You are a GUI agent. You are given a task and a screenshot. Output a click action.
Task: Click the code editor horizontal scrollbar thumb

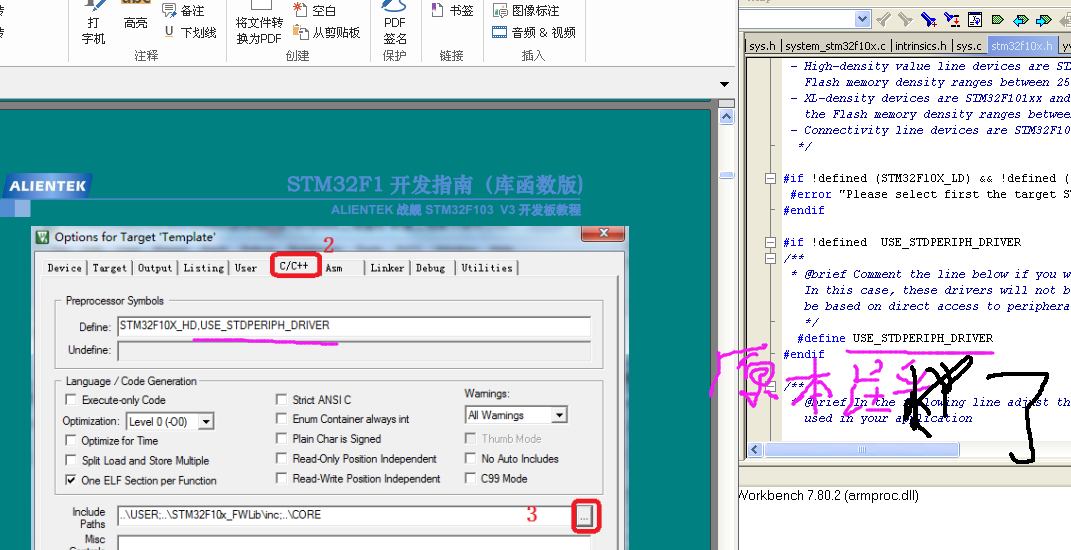pos(861,449)
